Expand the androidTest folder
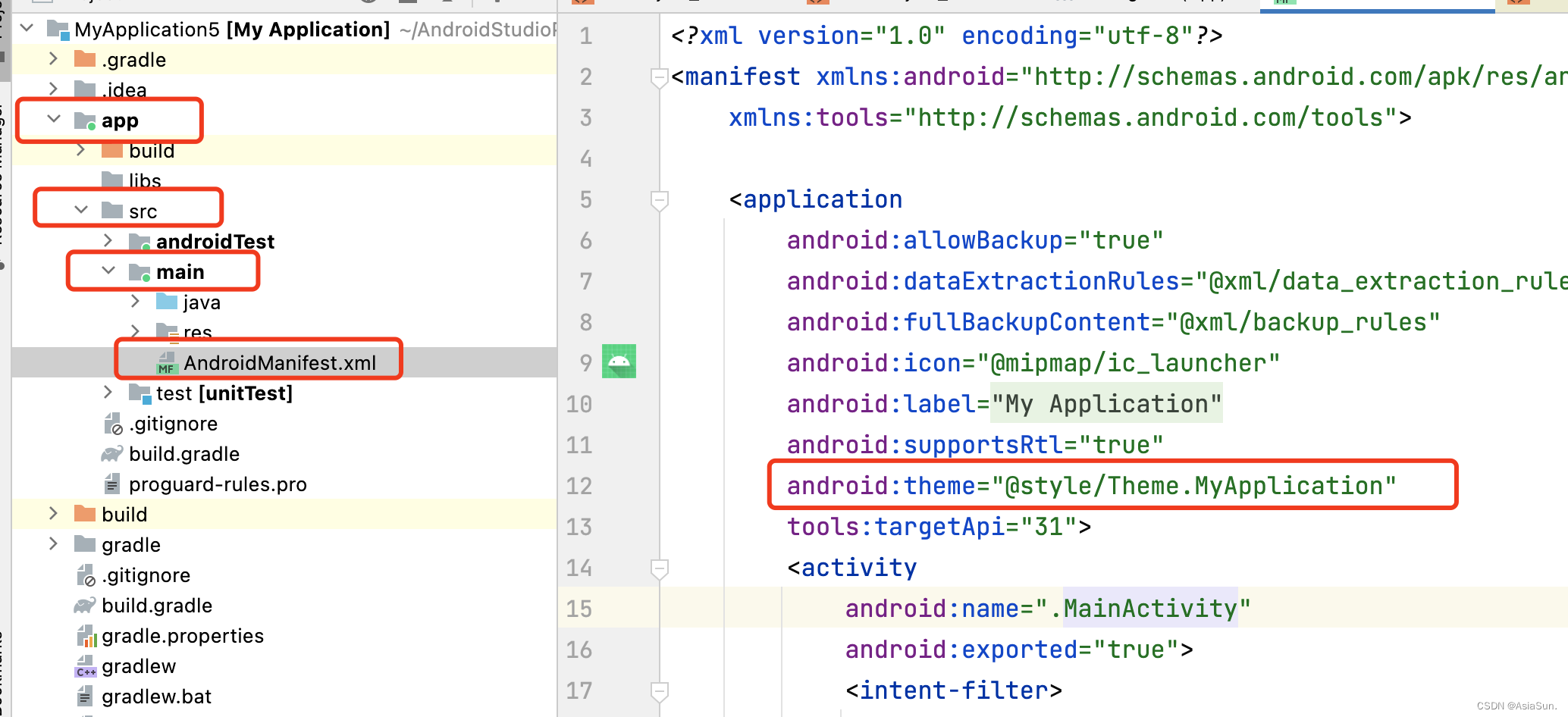This screenshot has height=717, width=1568. [x=108, y=240]
